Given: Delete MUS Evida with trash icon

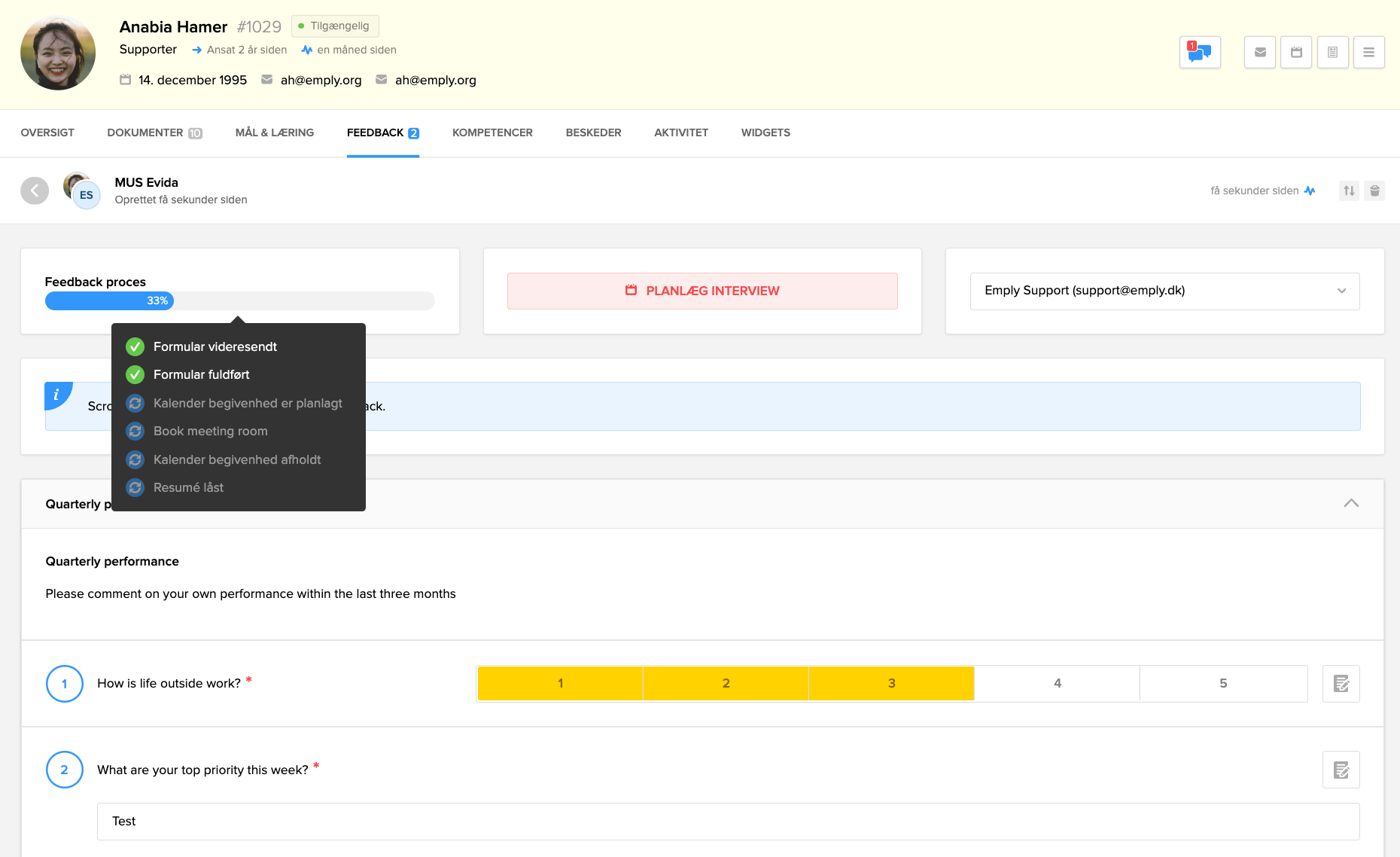Looking at the screenshot, I should (x=1374, y=191).
